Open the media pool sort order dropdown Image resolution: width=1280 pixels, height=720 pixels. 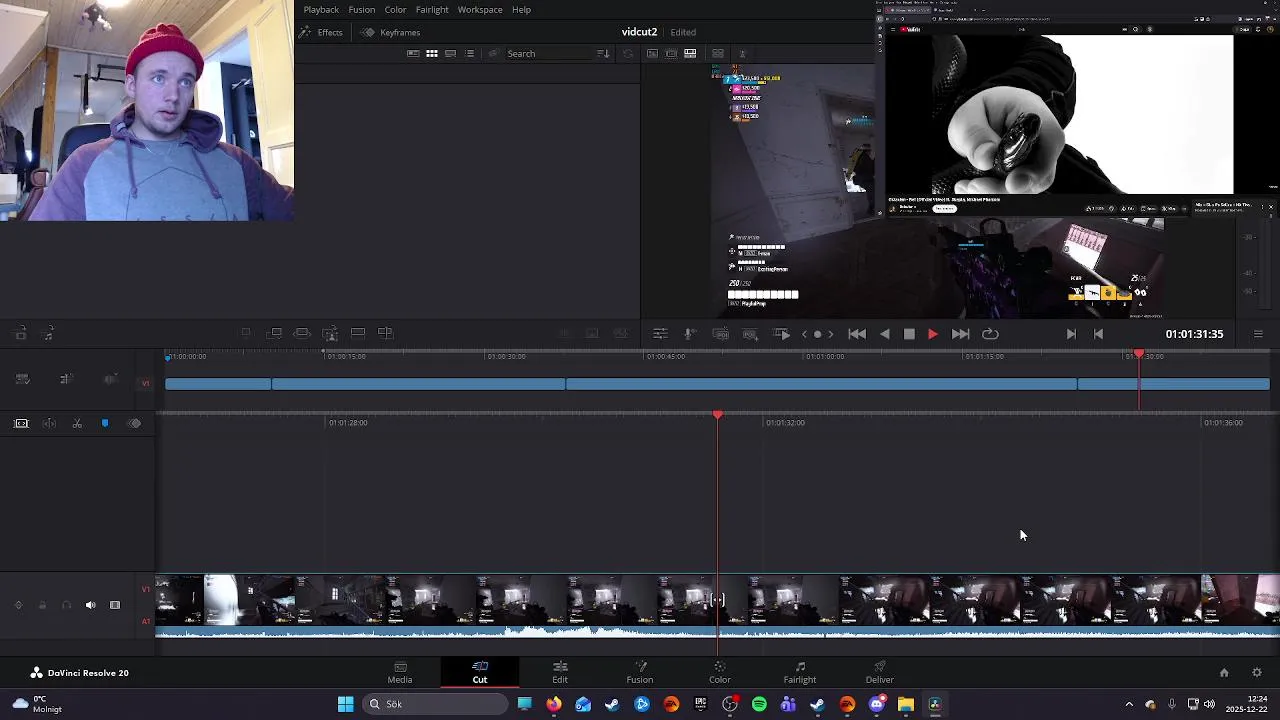click(603, 53)
